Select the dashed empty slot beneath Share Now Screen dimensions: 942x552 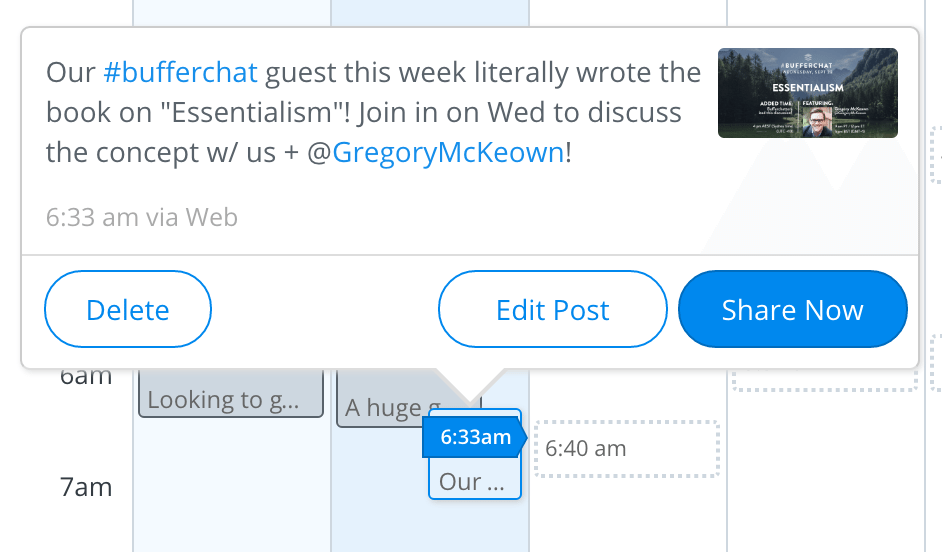pos(825,380)
